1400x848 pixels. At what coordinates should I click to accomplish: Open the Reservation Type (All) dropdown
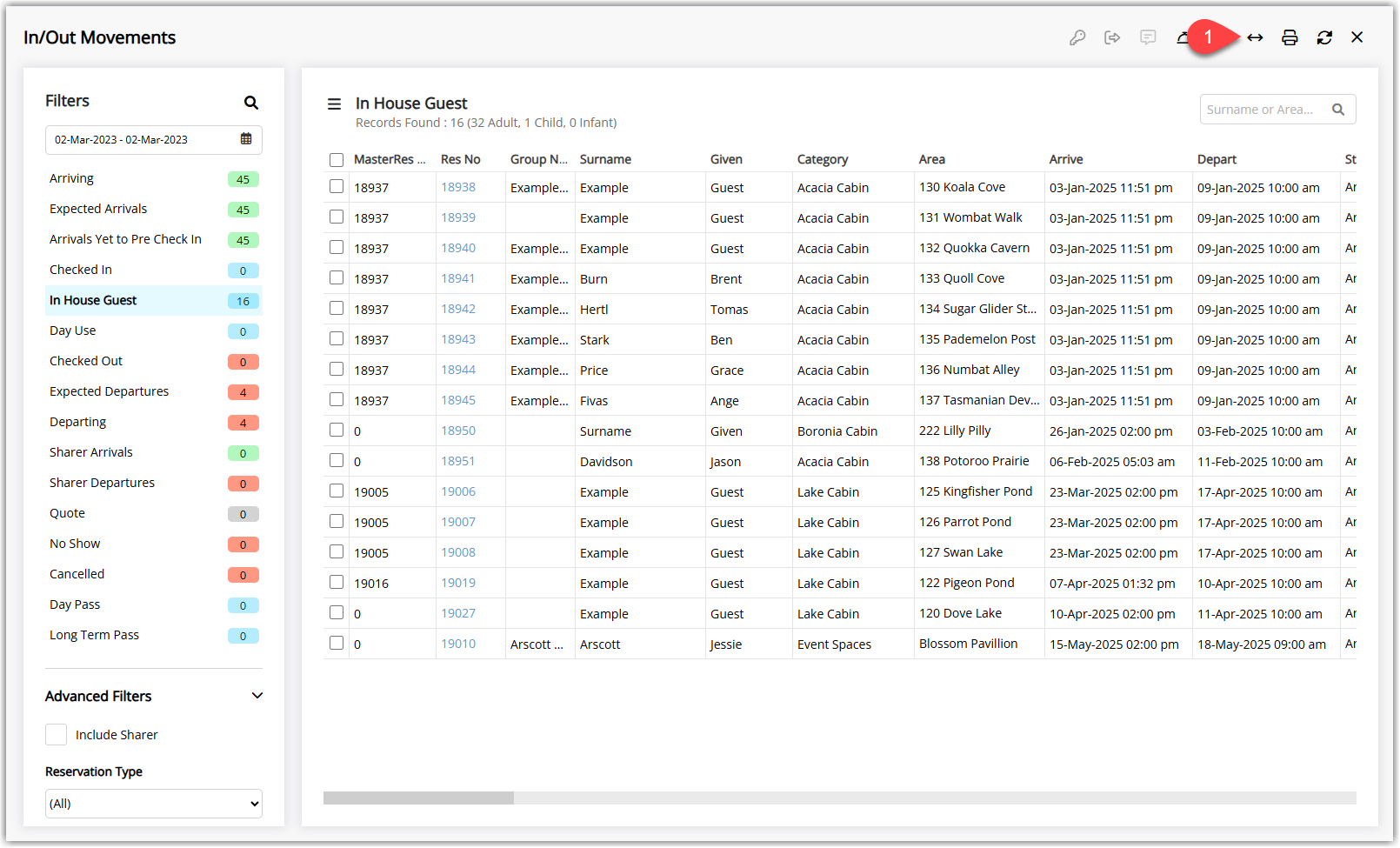click(154, 804)
